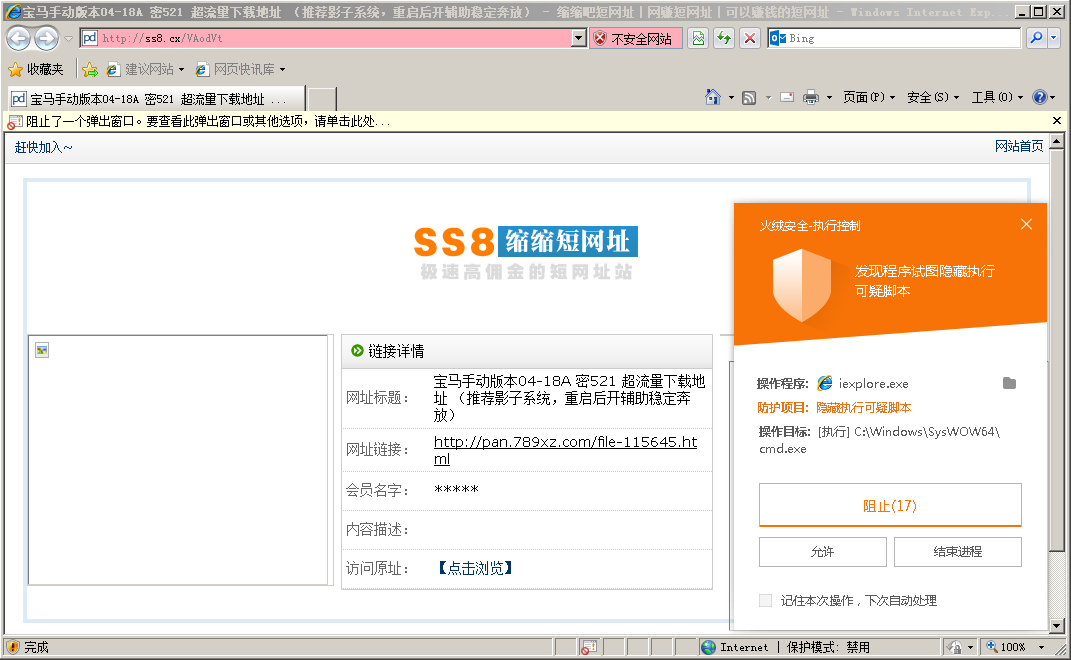Go to 网站首页 link
Image resolution: width=1071 pixels, height=660 pixels.
[1019, 146]
